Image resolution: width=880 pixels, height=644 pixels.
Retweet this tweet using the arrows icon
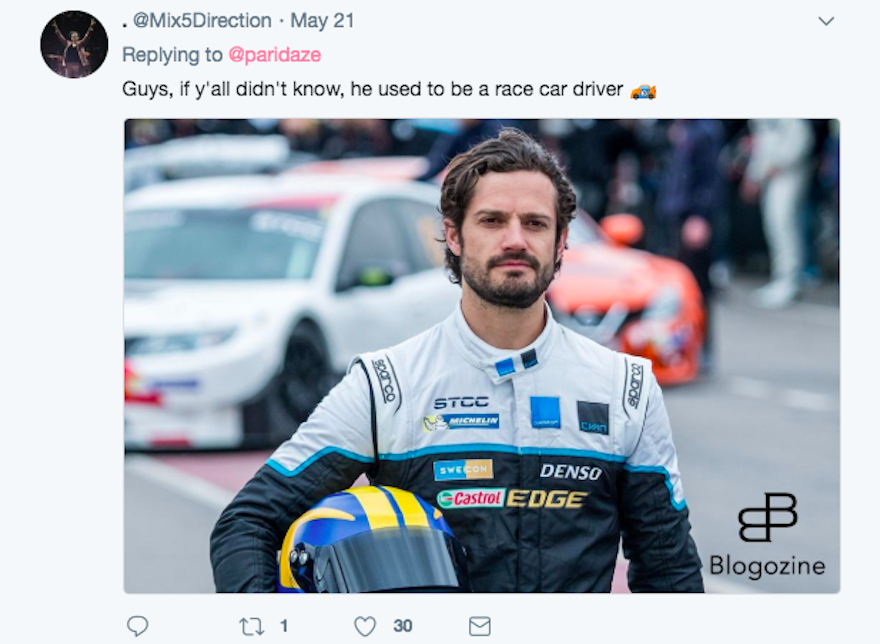251,626
